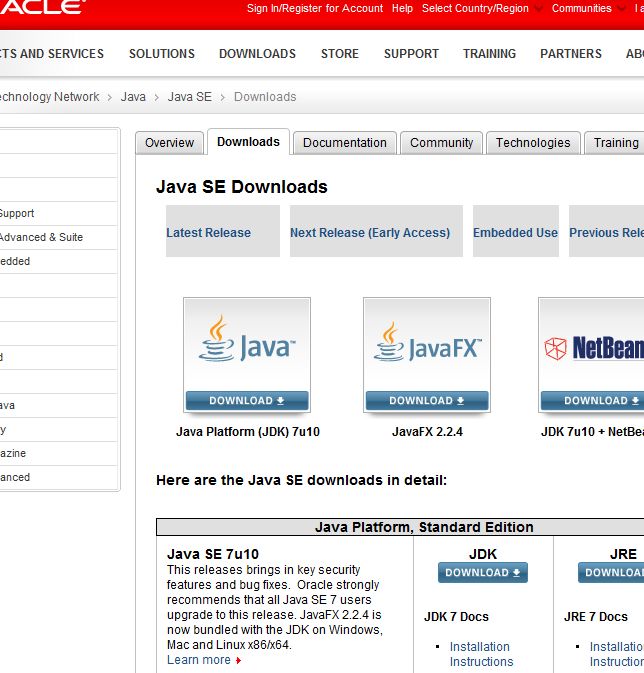
Task: Go to Java SE breadcrumb link
Action: click(190, 97)
